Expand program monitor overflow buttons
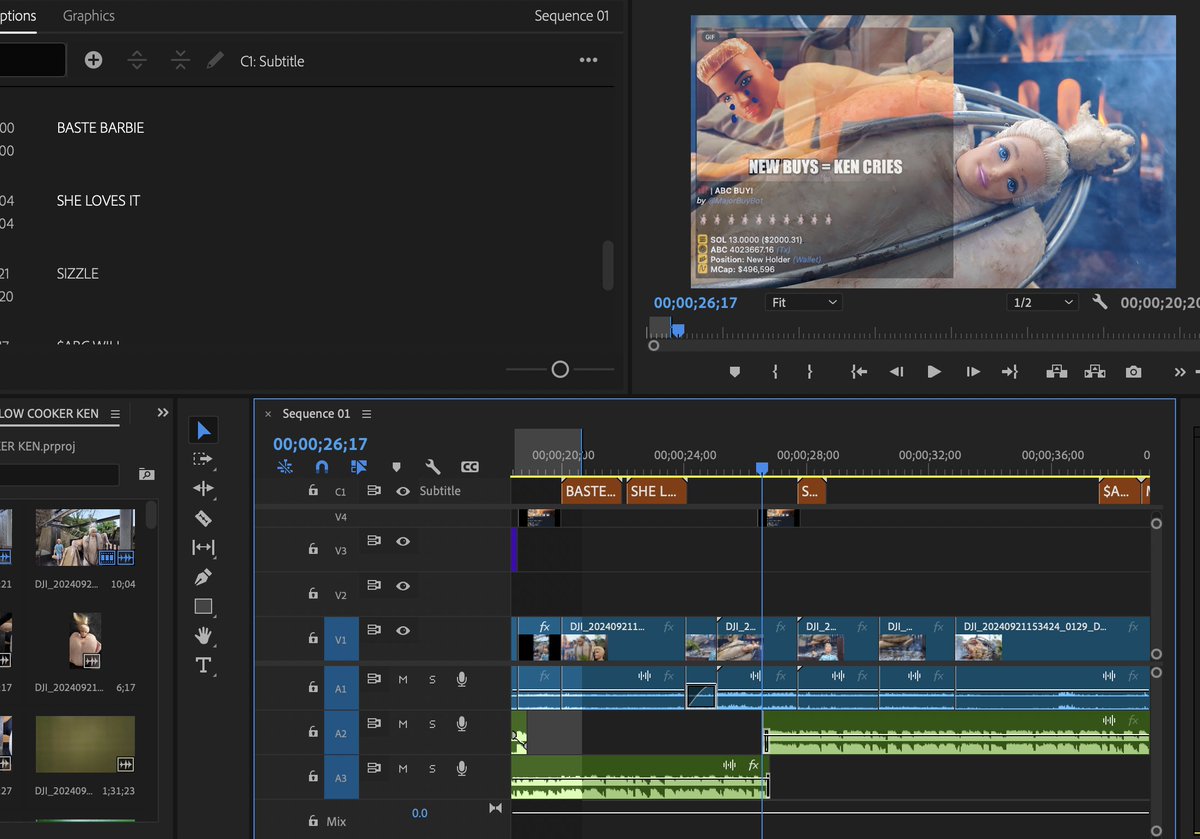1200x839 pixels. click(1179, 371)
